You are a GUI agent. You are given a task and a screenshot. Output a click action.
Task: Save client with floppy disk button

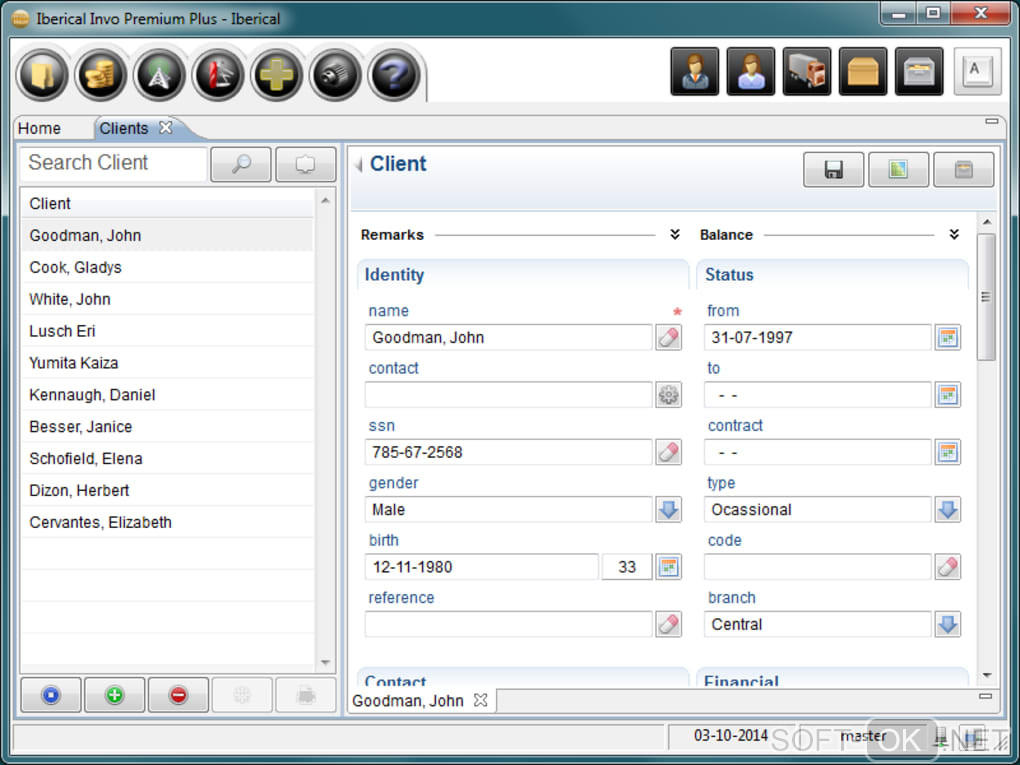[833, 170]
